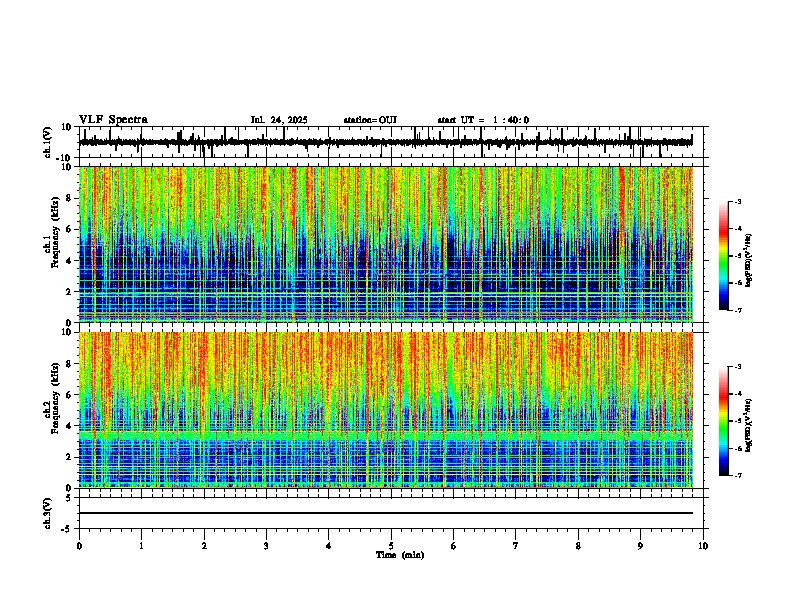Click the "Time (min)" axis label
792x612 pixels.
(x=400, y=555)
